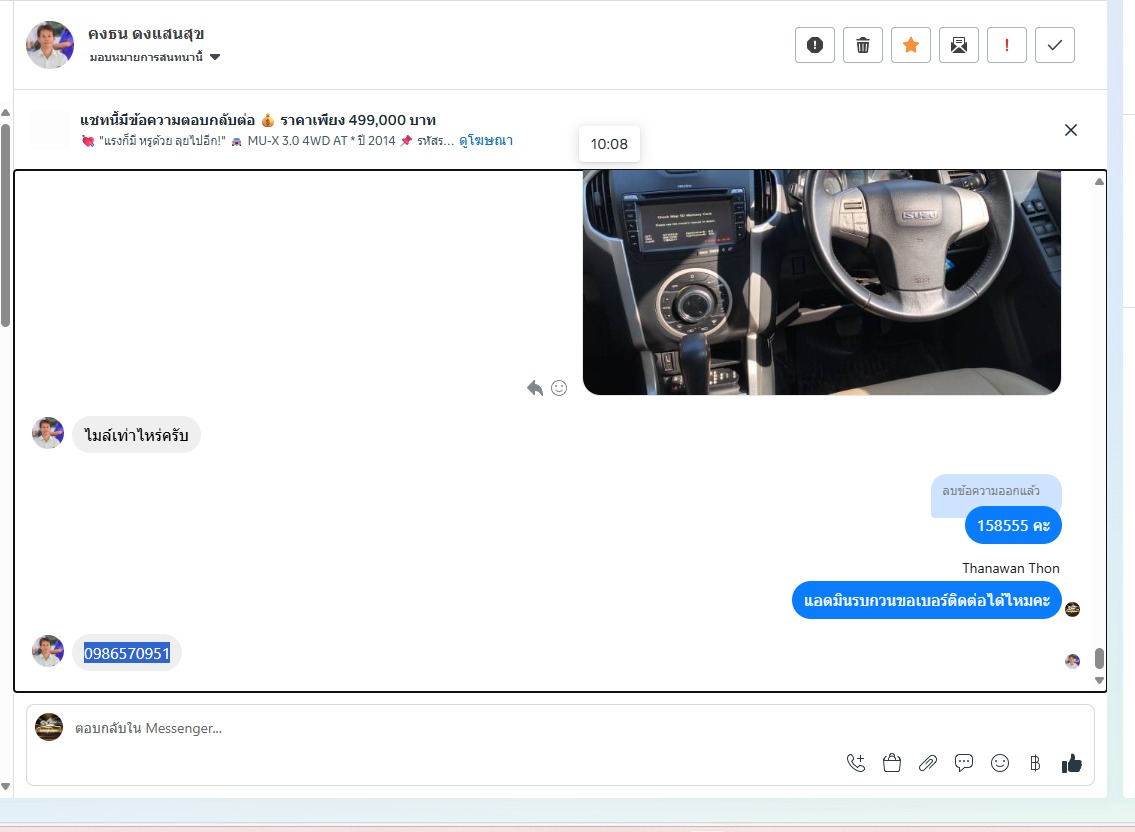
Task: Click left conversation list scrollbar thumb
Action: coord(5,226)
